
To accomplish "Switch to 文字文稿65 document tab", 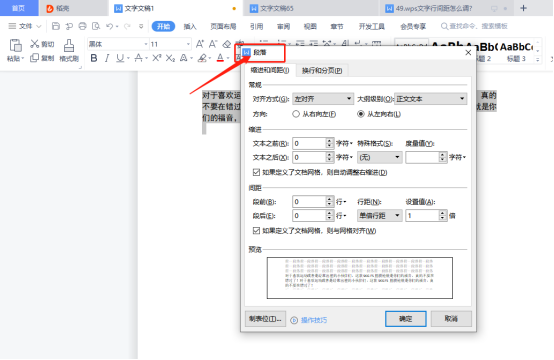I will (x=277, y=8).
